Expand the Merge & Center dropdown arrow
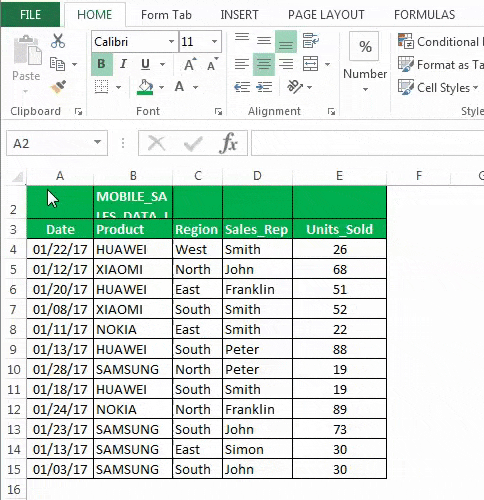Viewport: 484px width, 500px height. pyautogui.click(x=327, y=64)
